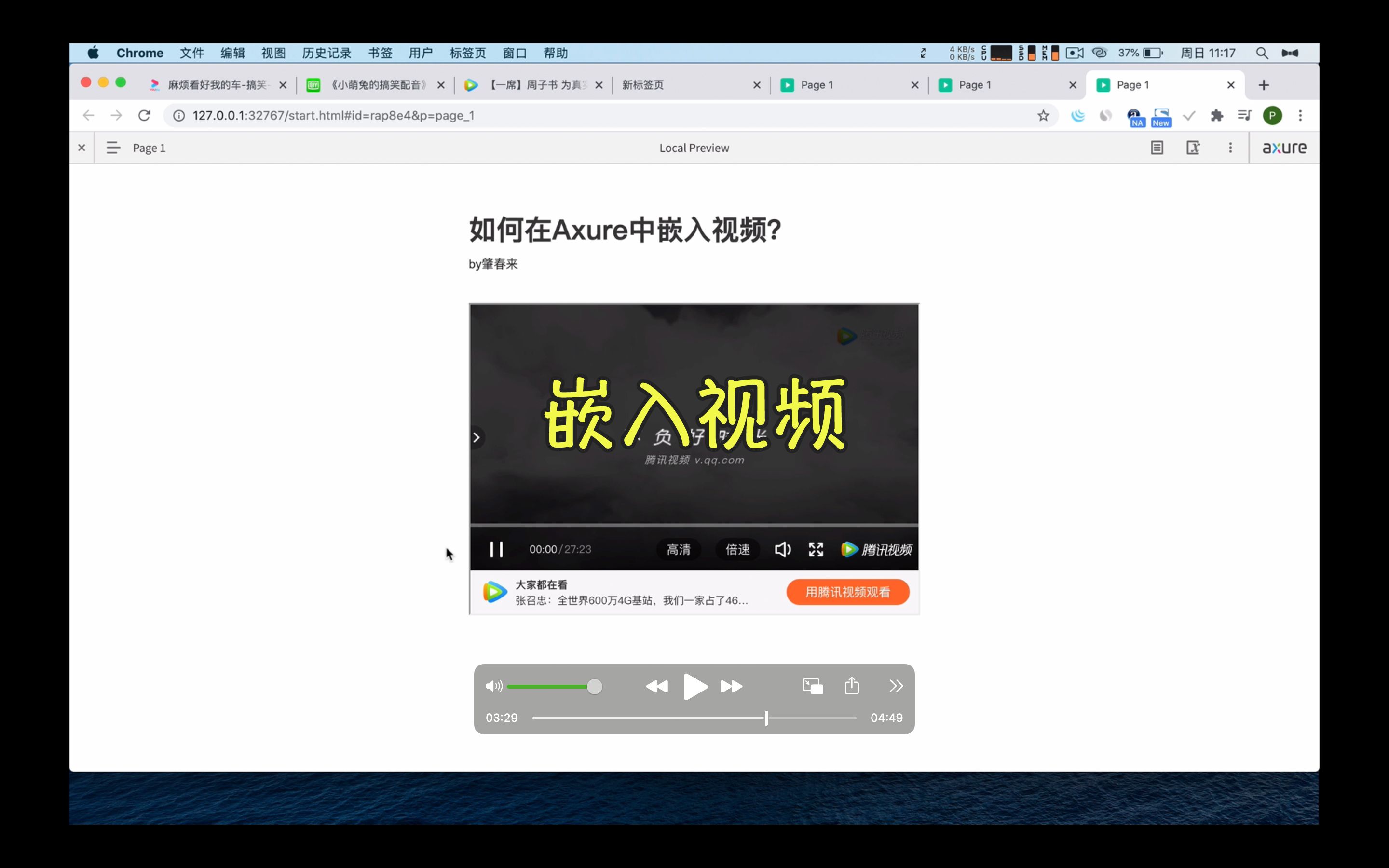
Task: Play the QuickTime overlay video
Action: tap(695, 687)
